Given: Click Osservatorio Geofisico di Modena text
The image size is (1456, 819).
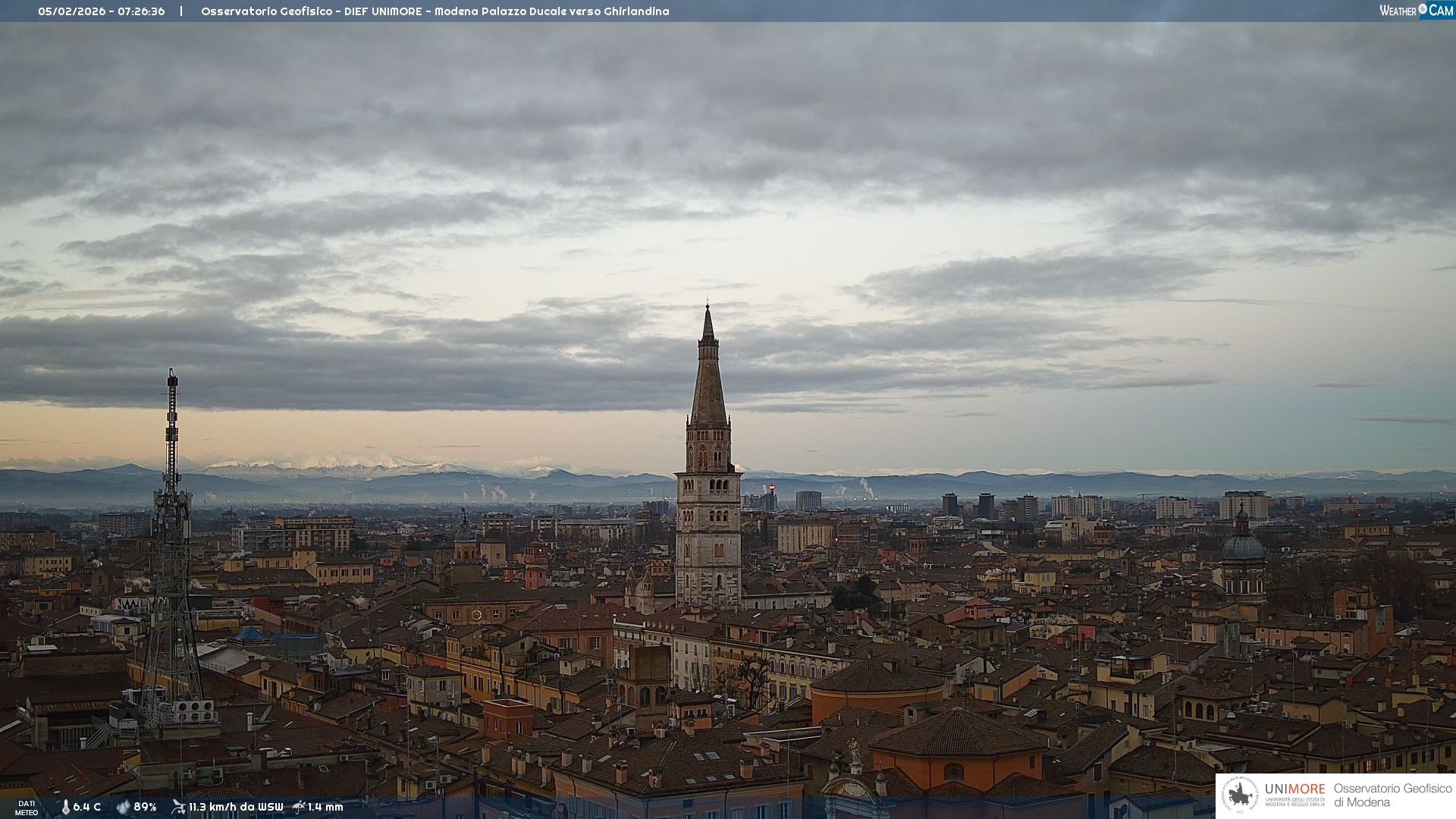Looking at the screenshot, I should [1392, 795].
